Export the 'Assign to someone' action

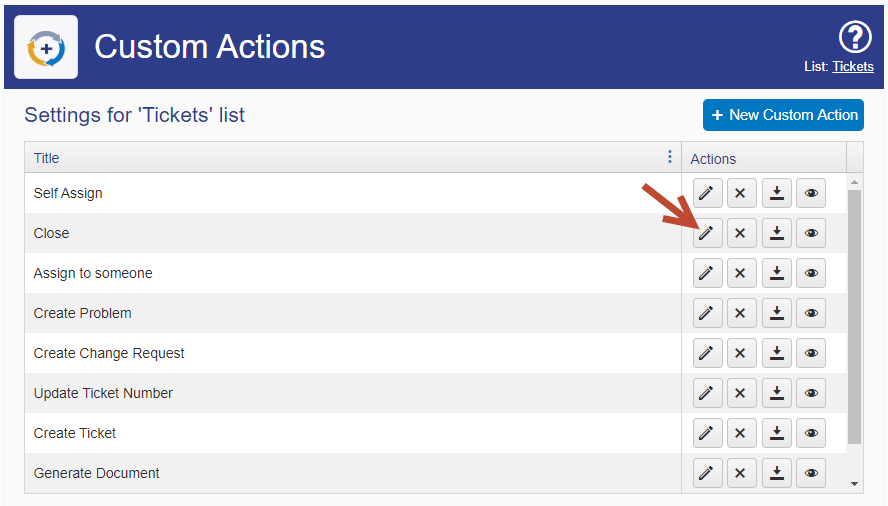[x=776, y=273]
